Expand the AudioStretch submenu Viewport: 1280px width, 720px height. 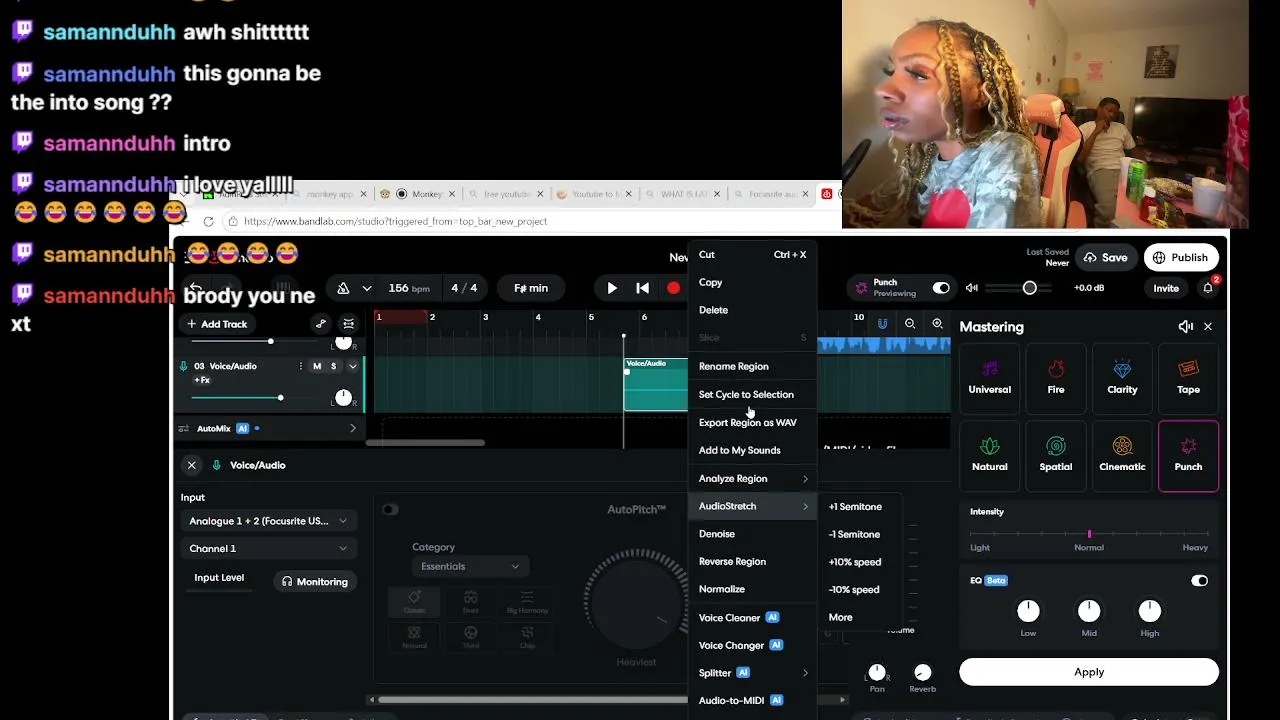tap(753, 506)
